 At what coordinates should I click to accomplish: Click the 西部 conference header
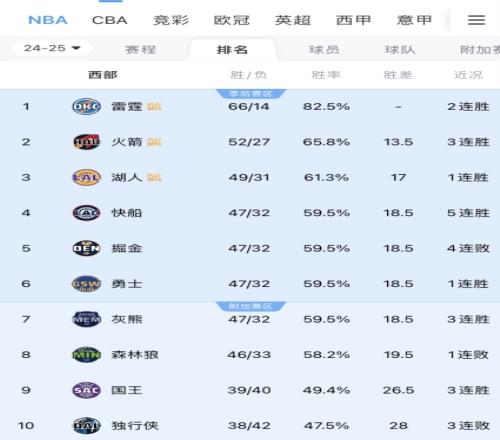(x=103, y=75)
